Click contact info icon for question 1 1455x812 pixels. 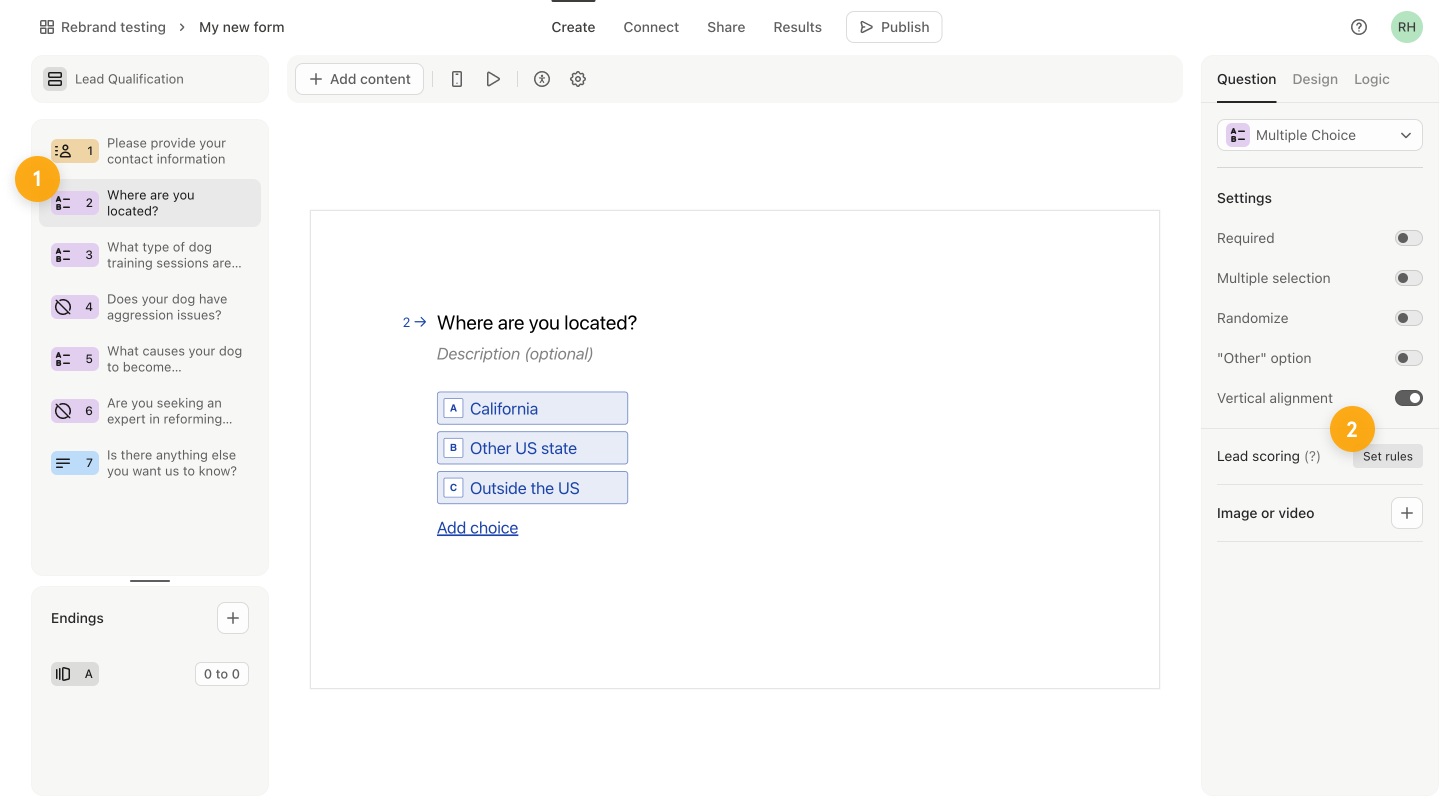[x=75, y=151]
